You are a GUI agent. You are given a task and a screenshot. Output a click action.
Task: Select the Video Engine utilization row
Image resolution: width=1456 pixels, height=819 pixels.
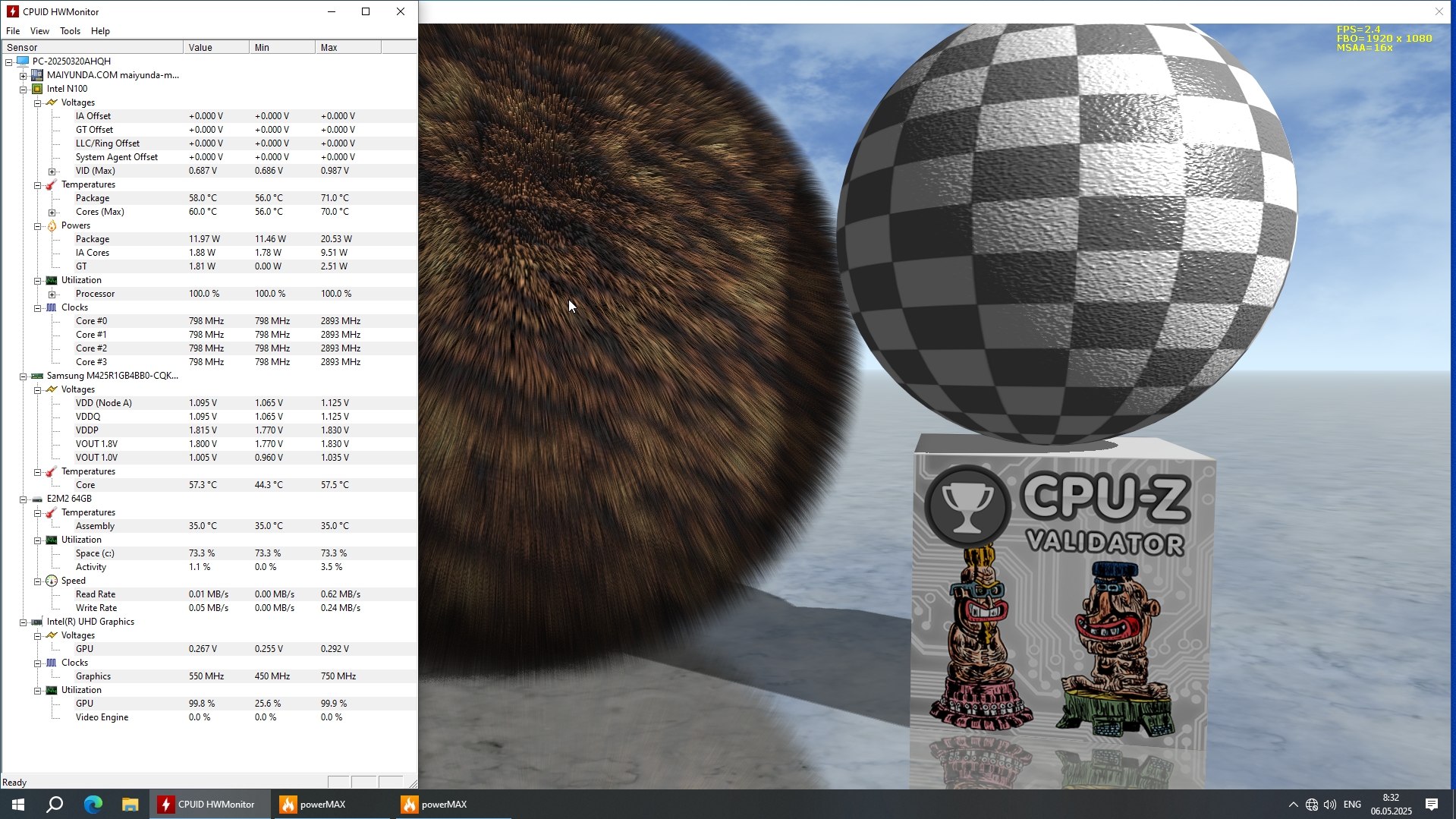(x=209, y=717)
